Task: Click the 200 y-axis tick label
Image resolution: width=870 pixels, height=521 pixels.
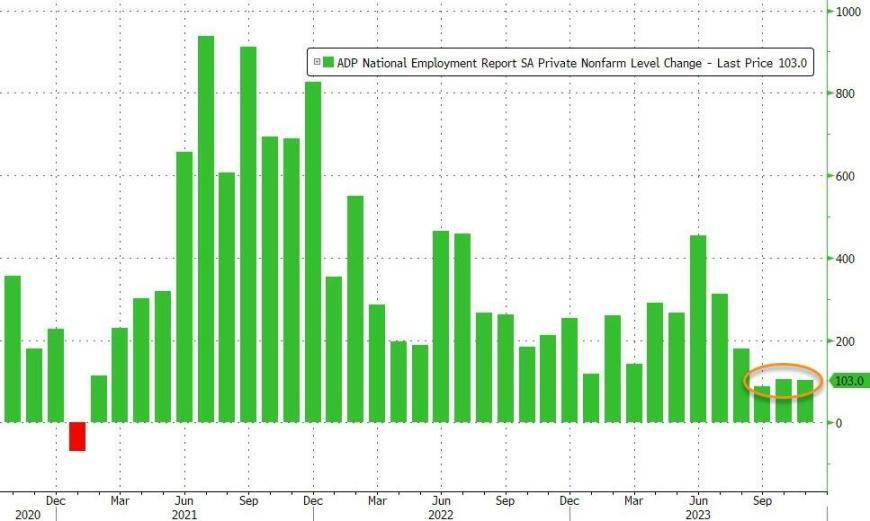Action: point(846,341)
